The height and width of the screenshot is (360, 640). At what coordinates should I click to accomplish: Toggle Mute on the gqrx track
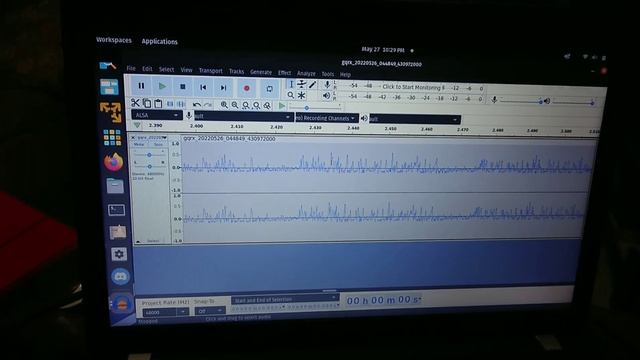pos(139,144)
